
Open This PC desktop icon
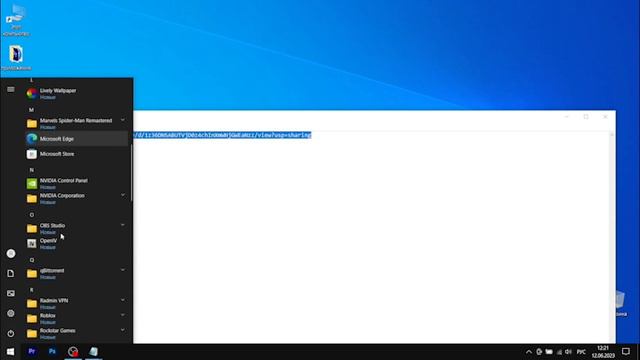[x=16, y=20]
